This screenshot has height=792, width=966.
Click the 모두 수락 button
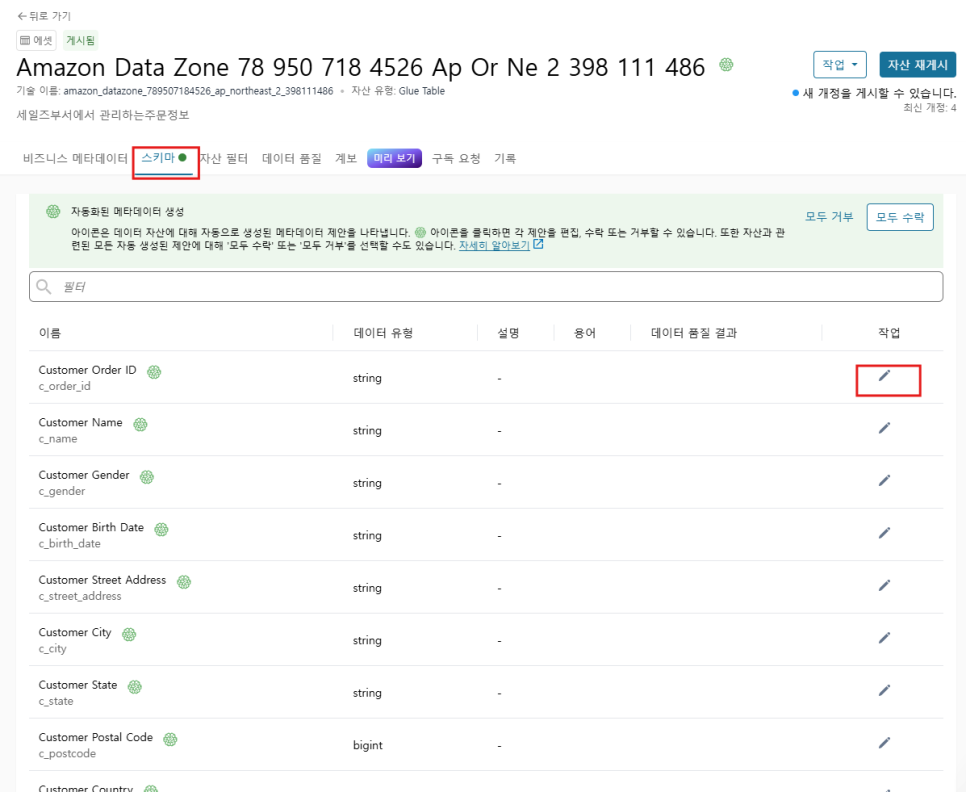[x=899, y=217]
